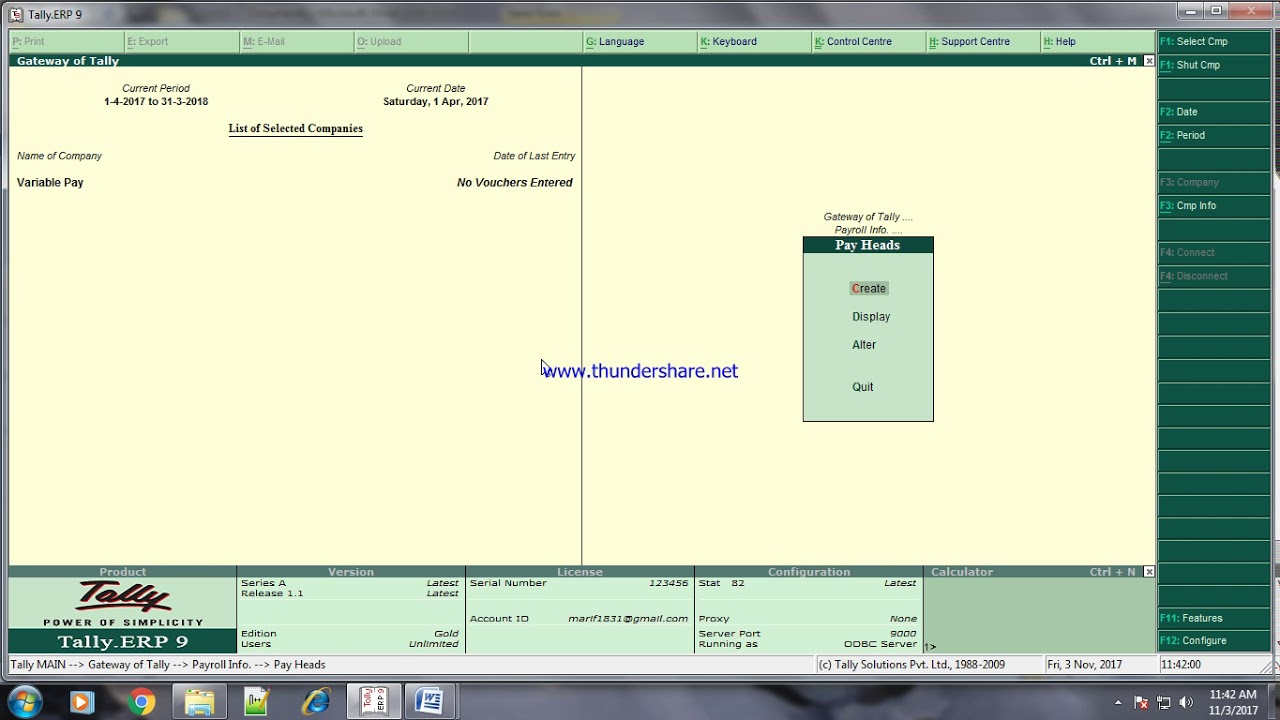Click the calculator input prompt 1>
The width and height of the screenshot is (1280, 720).
coord(930,646)
